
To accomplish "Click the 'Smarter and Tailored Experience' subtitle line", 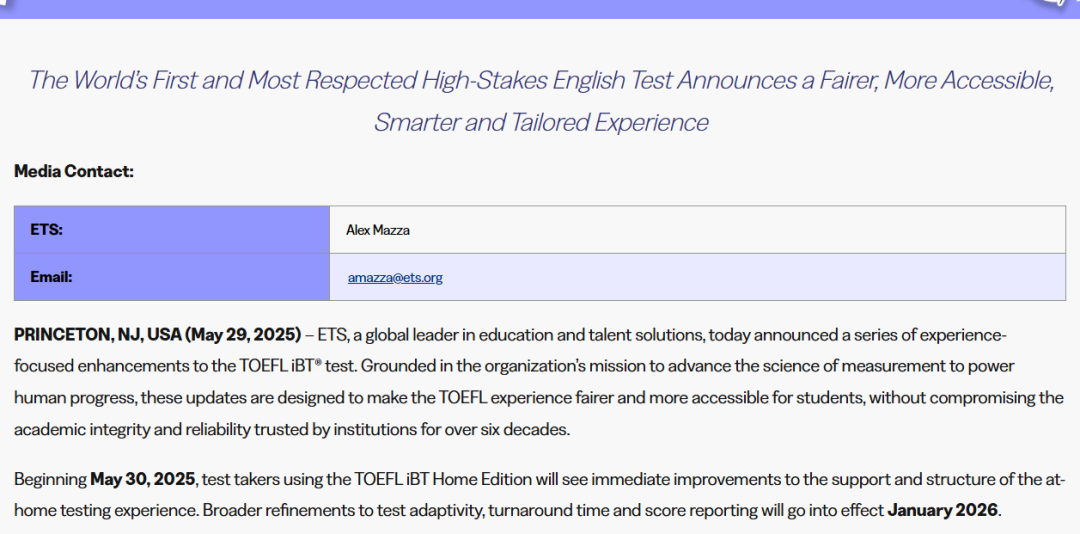I will tap(541, 122).
